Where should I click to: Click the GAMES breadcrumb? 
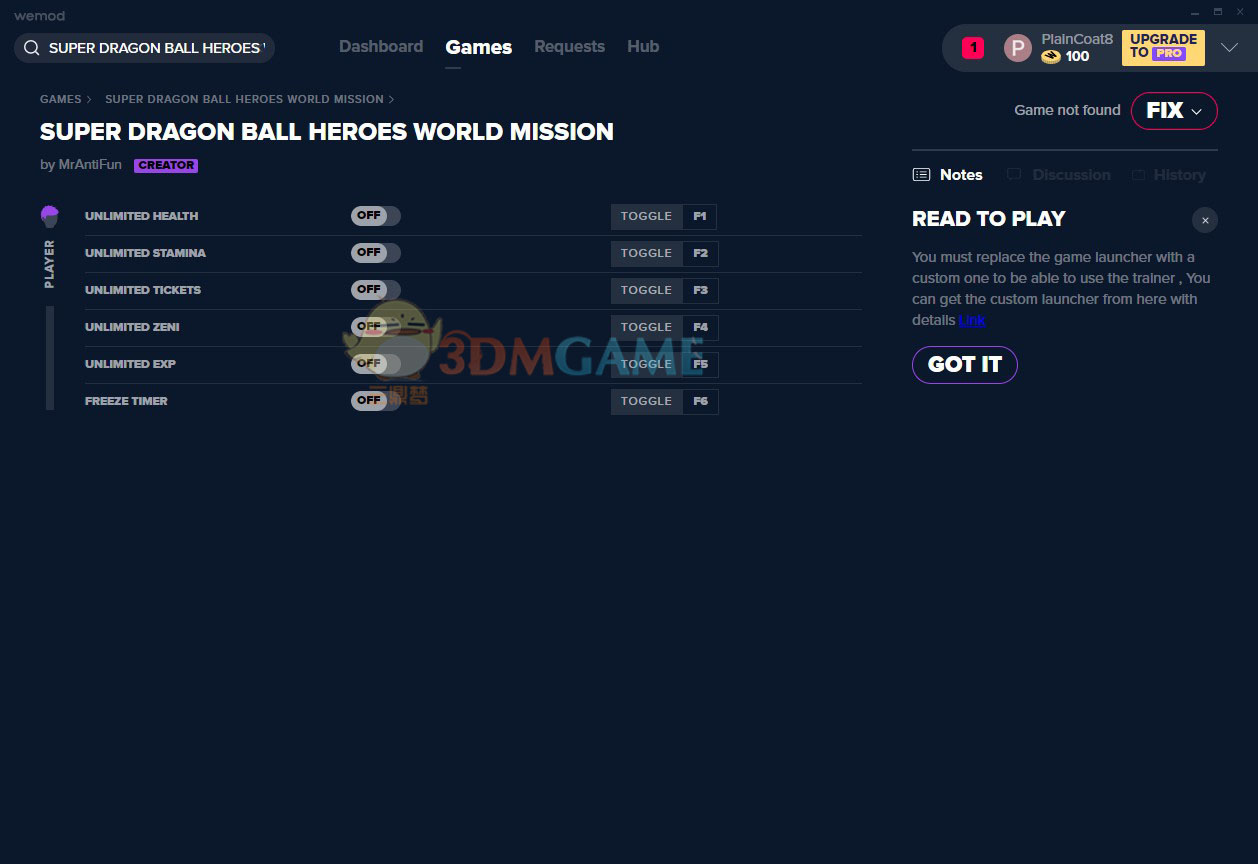(x=61, y=99)
